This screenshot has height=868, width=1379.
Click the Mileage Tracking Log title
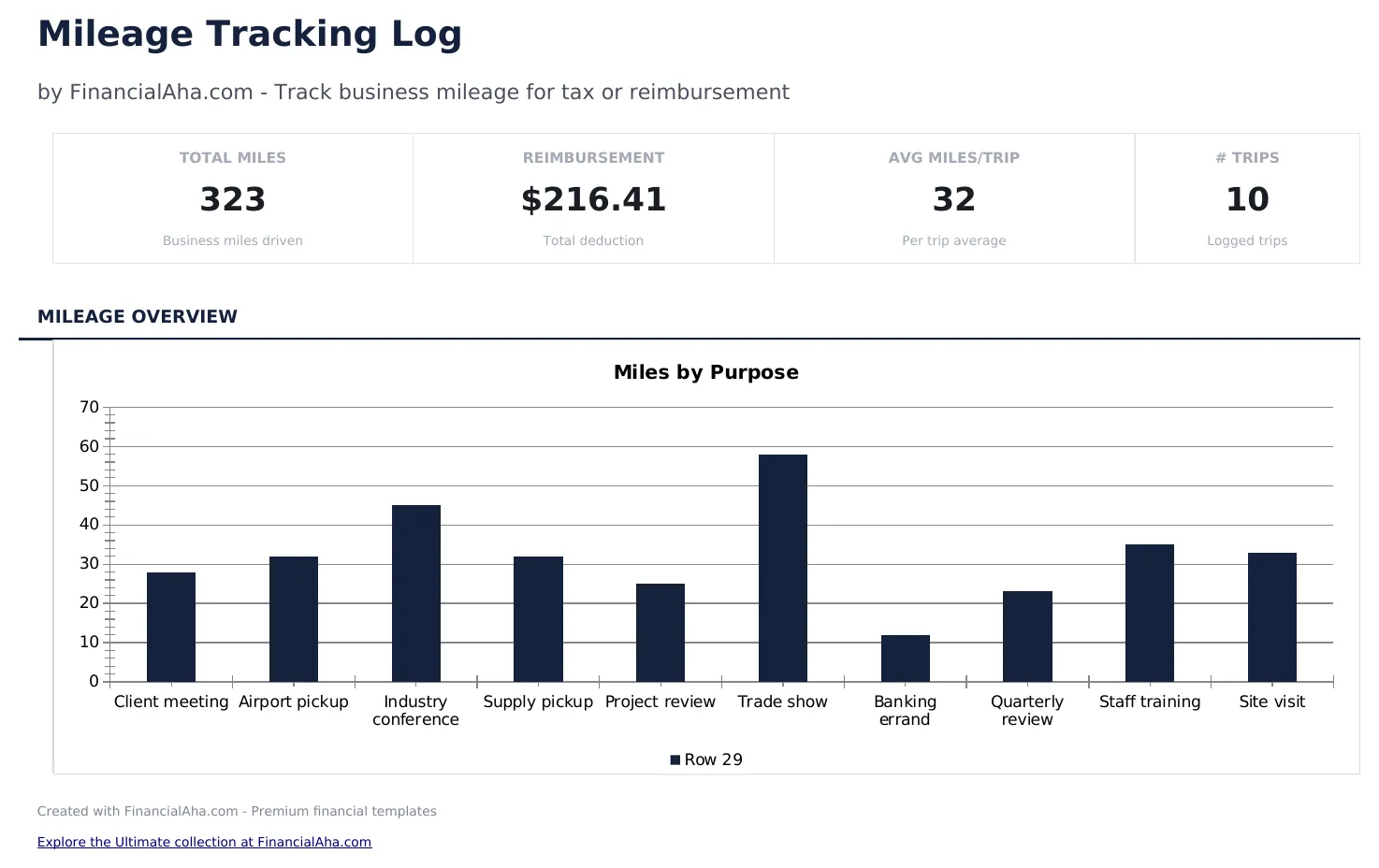[x=249, y=33]
